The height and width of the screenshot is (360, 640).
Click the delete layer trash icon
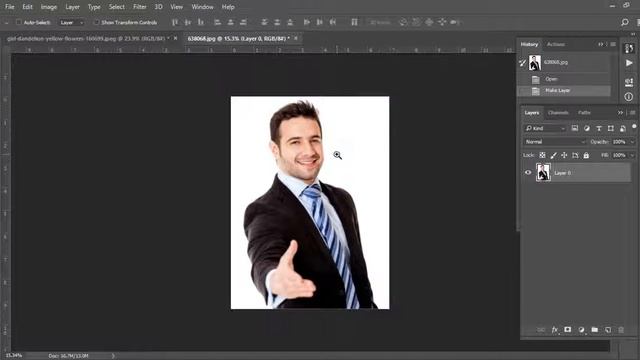point(621,330)
